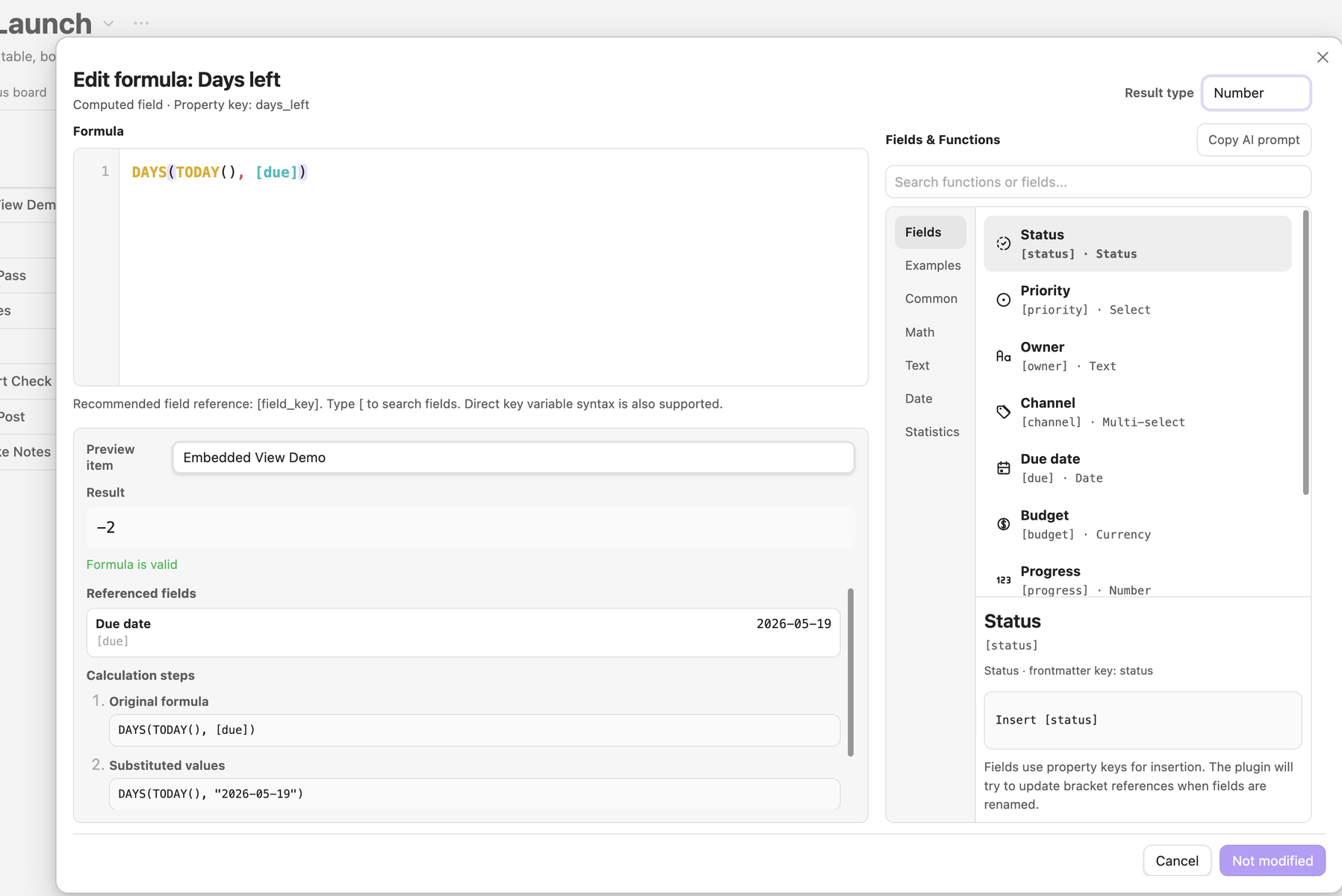Click the Channel field tag icon
Screen dimensions: 1342x896
coord(1004,412)
